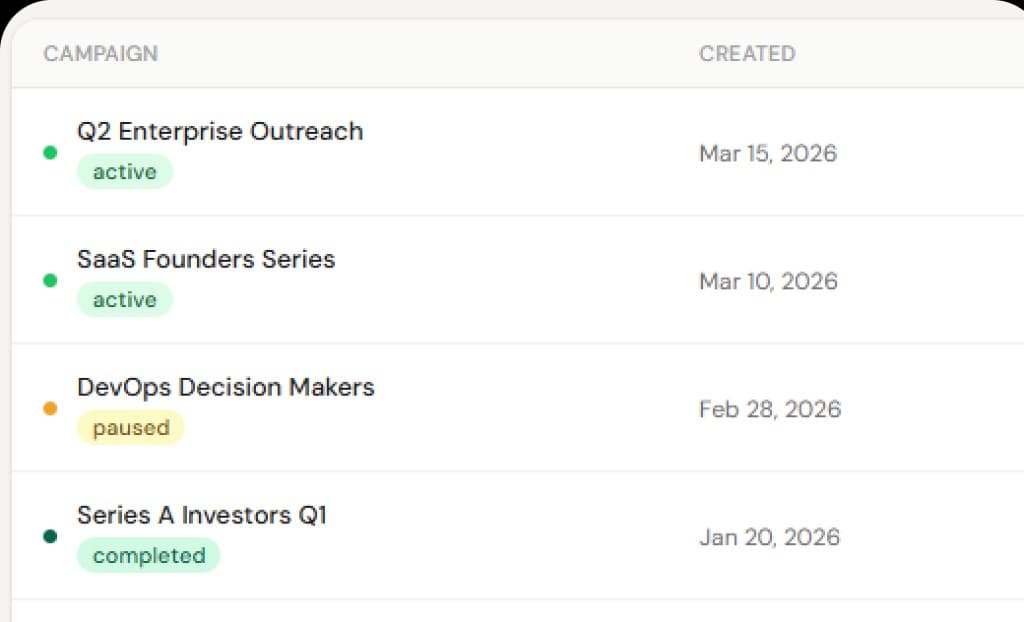Select Jan 20, 2026 created date
The height and width of the screenshot is (622, 1024).
(x=769, y=538)
